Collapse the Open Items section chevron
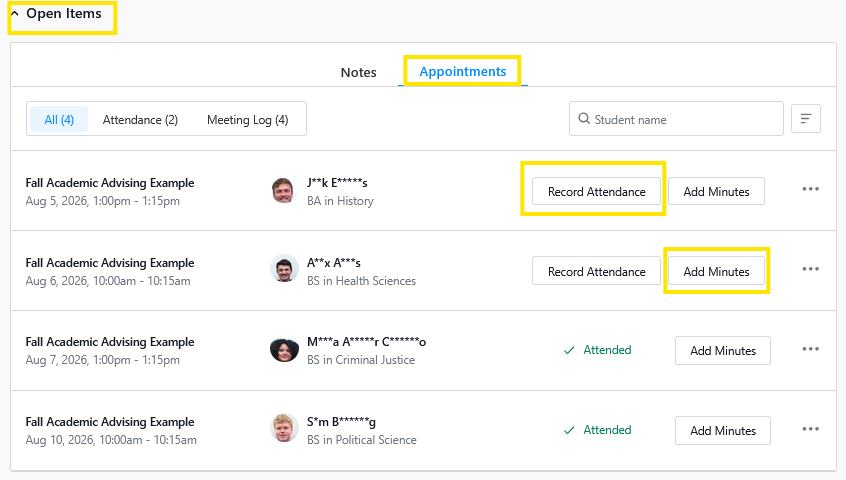The width and height of the screenshot is (846, 480). [15, 13]
